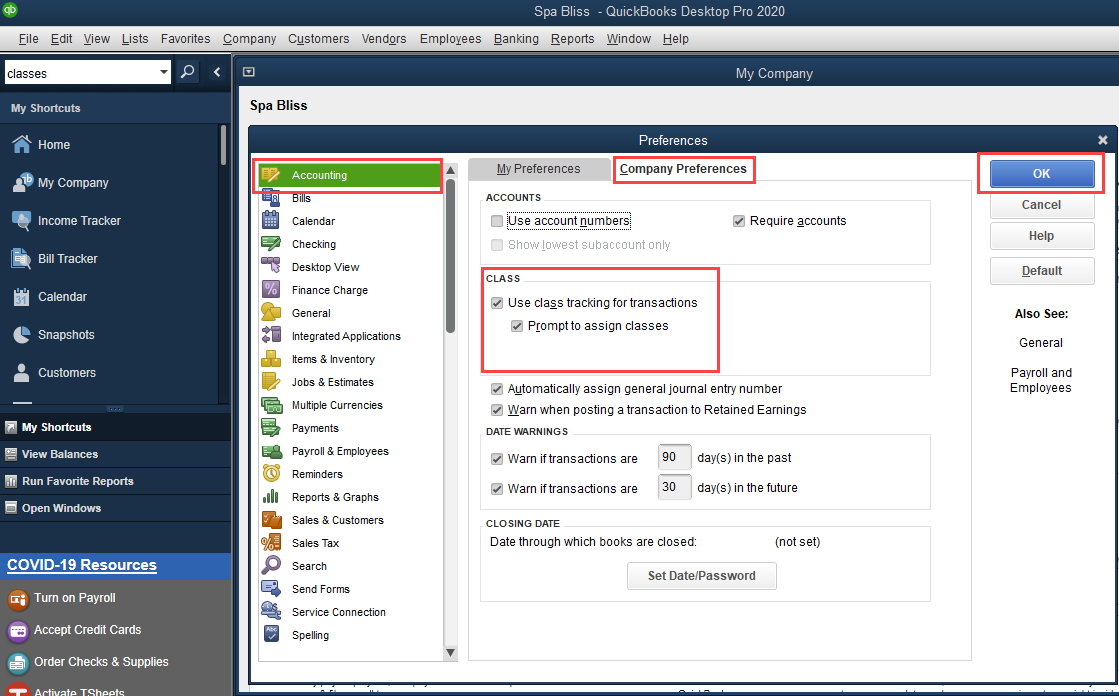Restore settings with Default button

[x=1041, y=271]
